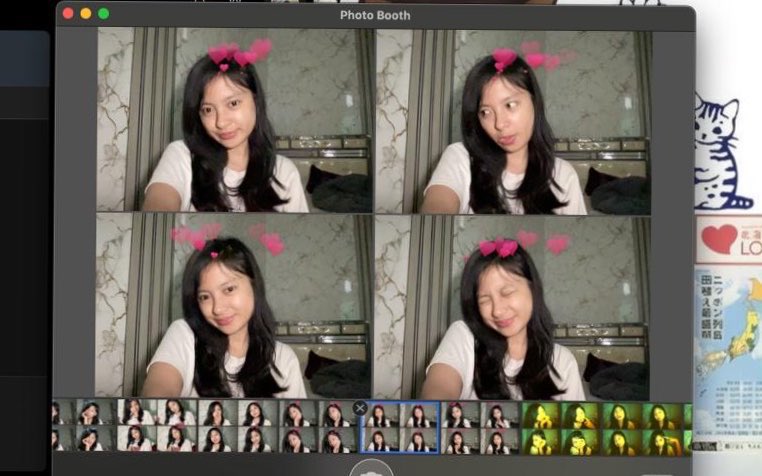Select the thumbnail just before the blue-outlined one
Viewport: 762px width, 476px height.
coord(319,428)
